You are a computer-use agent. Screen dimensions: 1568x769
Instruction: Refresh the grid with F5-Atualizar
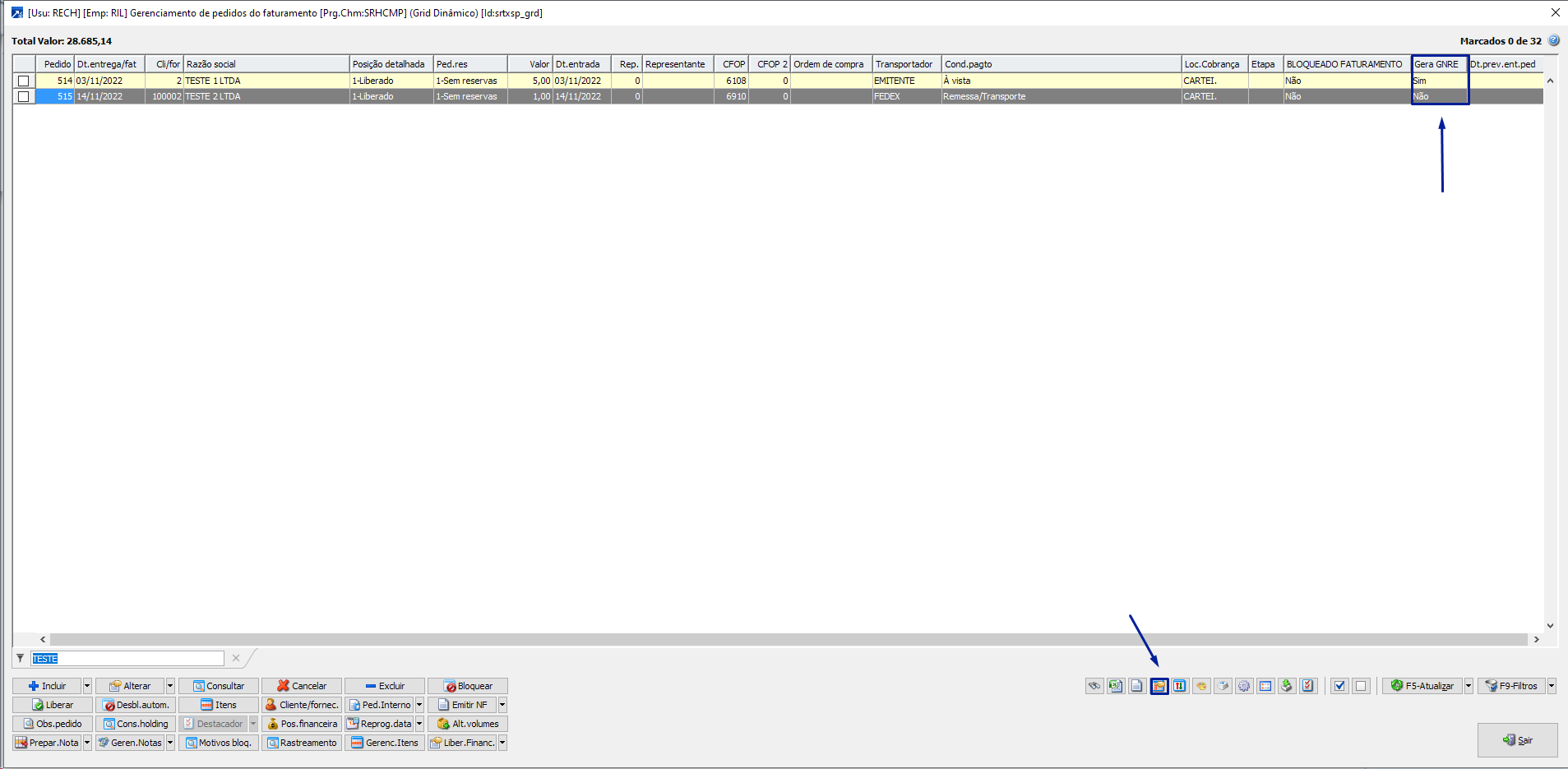pyautogui.click(x=1422, y=686)
